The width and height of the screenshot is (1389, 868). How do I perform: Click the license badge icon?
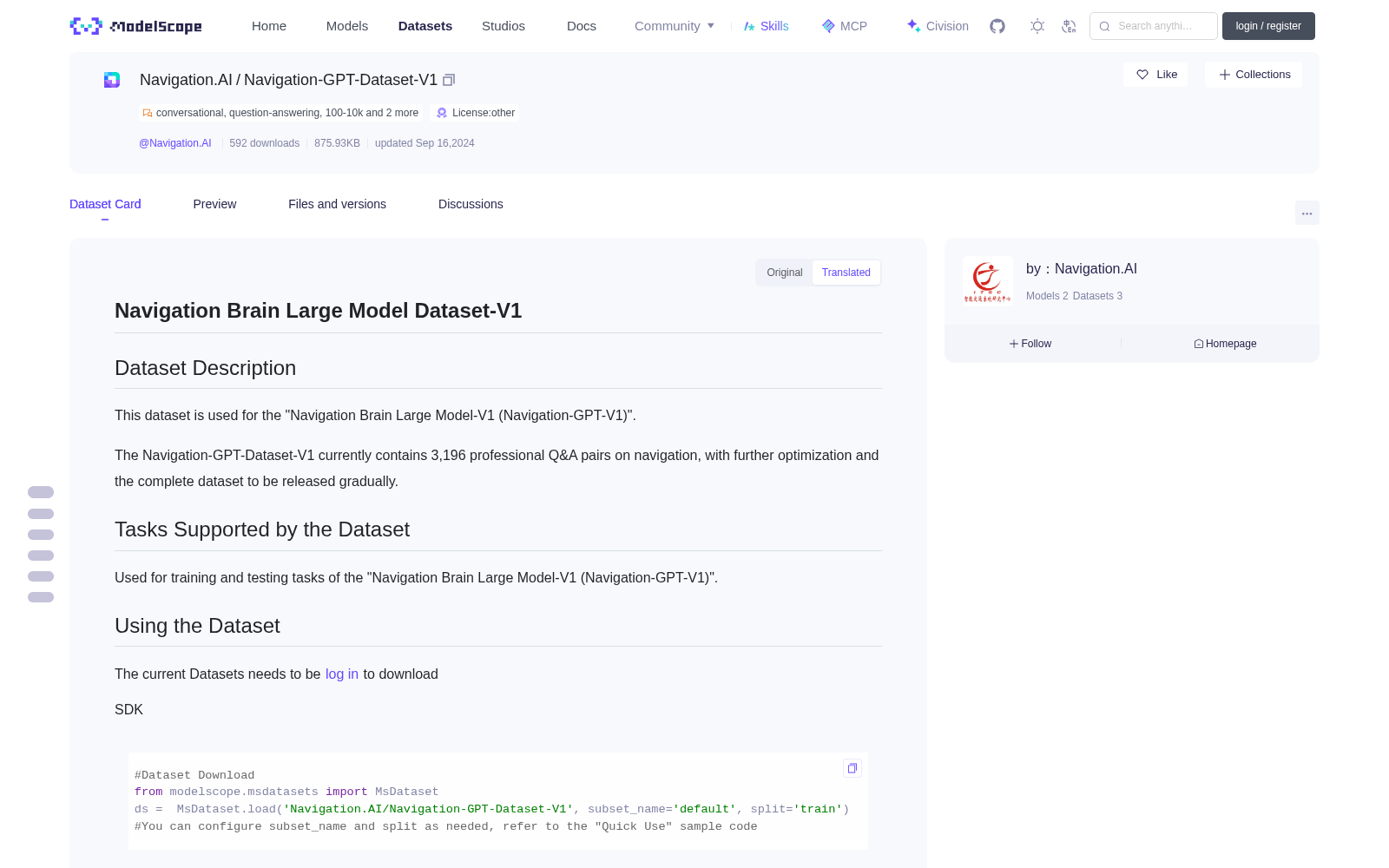pyautogui.click(x=442, y=113)
